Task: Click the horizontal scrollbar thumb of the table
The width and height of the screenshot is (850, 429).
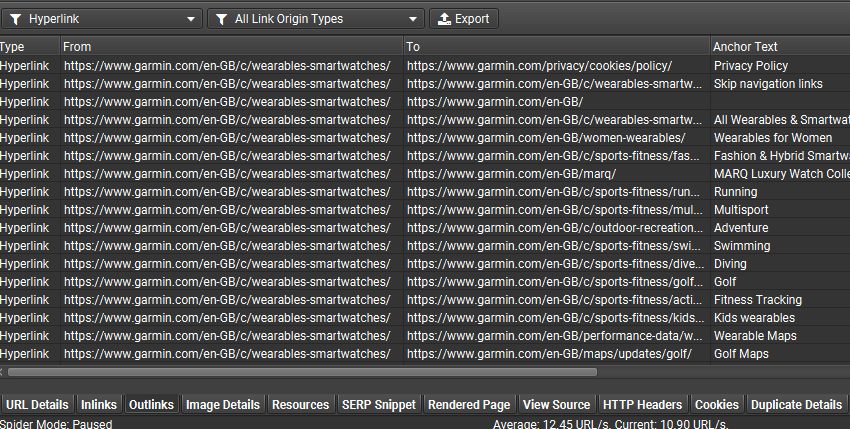Action: tap(302, 372)
